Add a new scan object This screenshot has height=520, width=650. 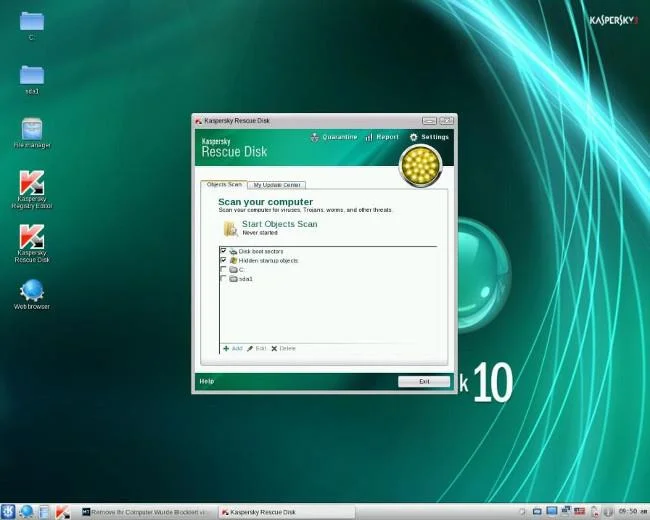point(233,348)
